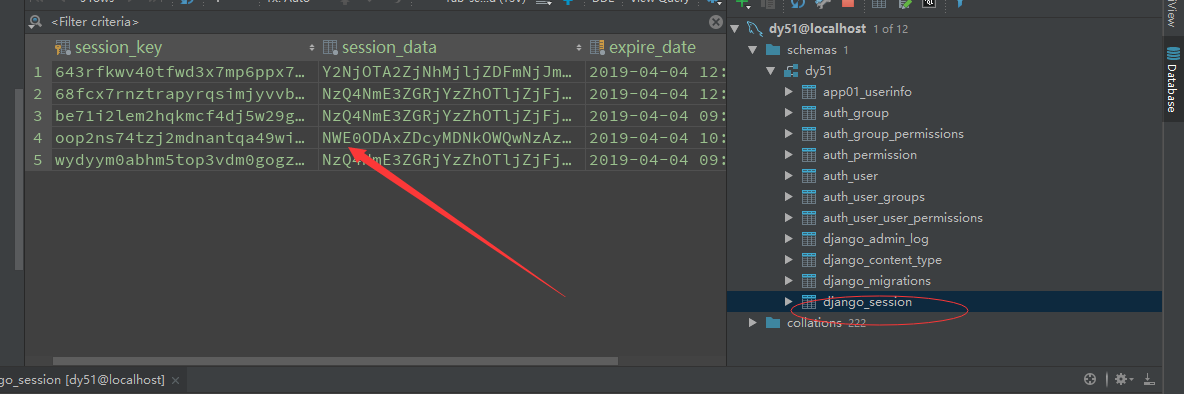Click the key column icon beside session_key
The image size is (1184, 394).
pyautogui.click(x=63, y=48)
